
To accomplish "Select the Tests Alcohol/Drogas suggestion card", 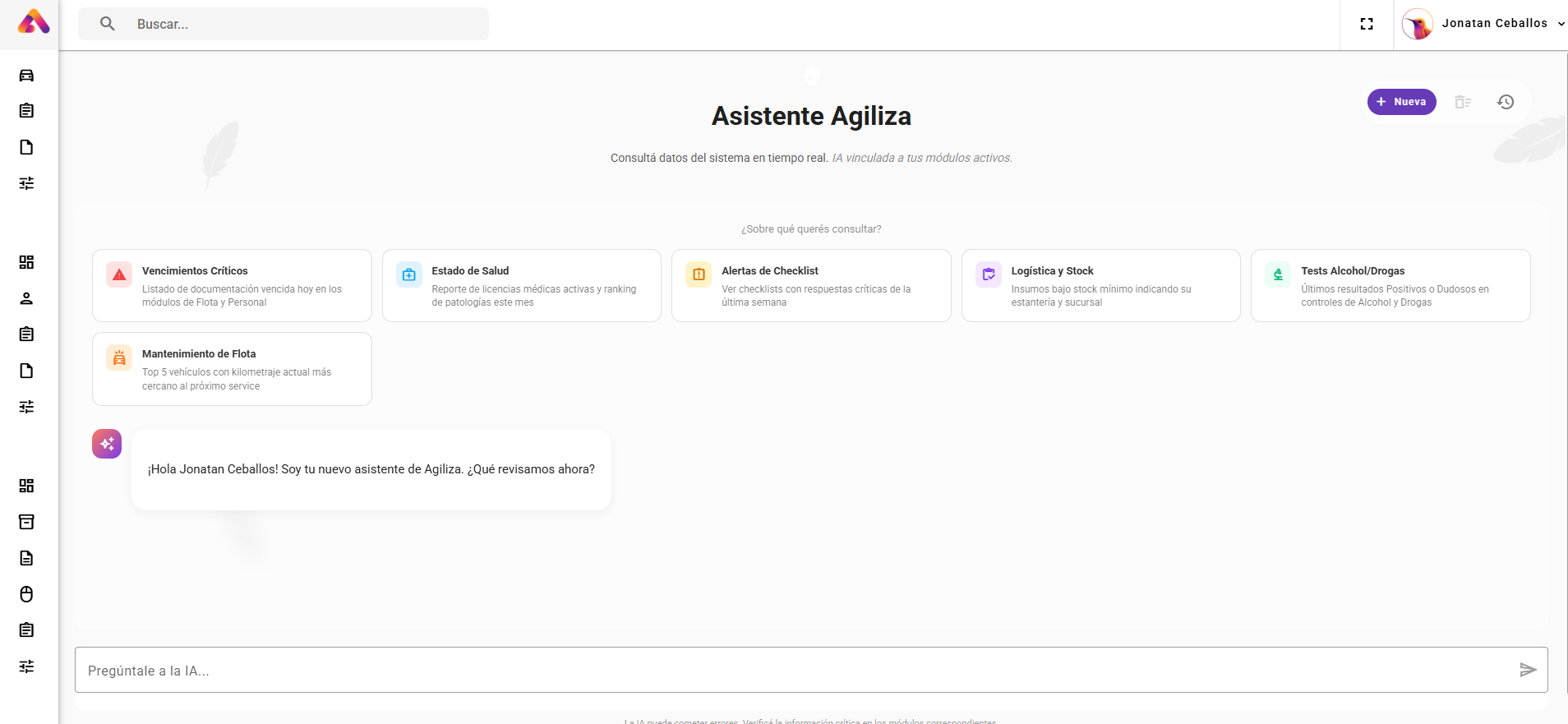I will [1390, 285].
